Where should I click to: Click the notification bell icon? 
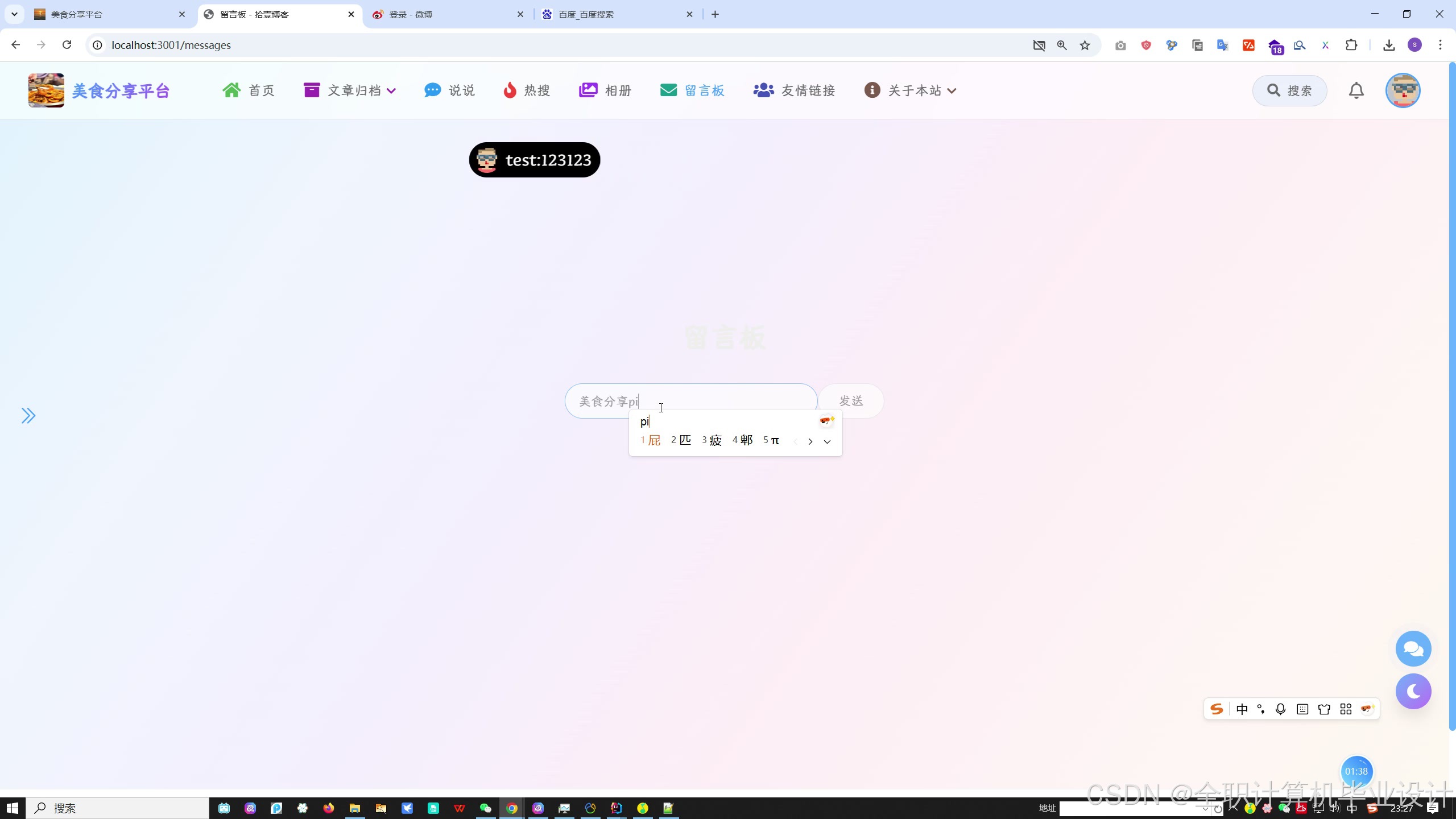click(1356, 90)
